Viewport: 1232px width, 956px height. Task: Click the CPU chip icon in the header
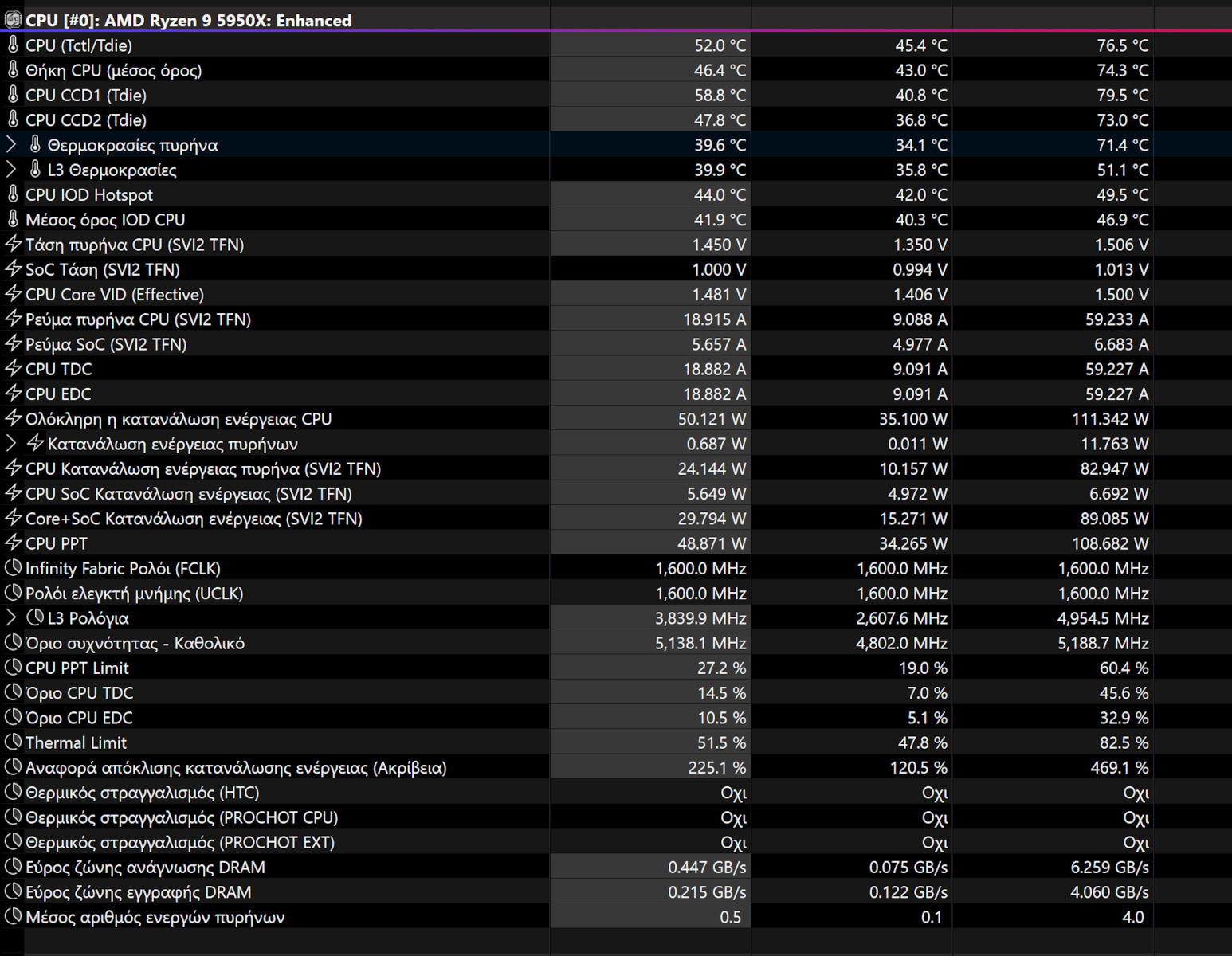coord(13,20)
